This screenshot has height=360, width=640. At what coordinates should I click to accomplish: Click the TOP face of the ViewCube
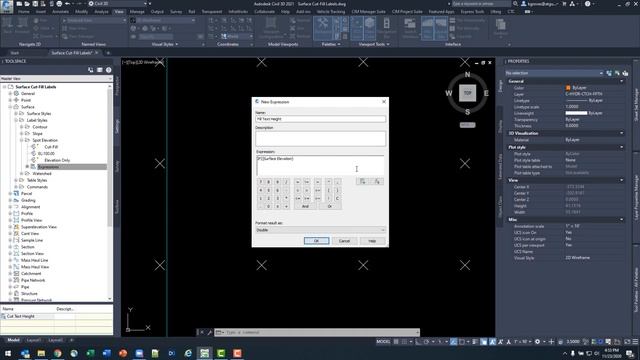[467, 93]
